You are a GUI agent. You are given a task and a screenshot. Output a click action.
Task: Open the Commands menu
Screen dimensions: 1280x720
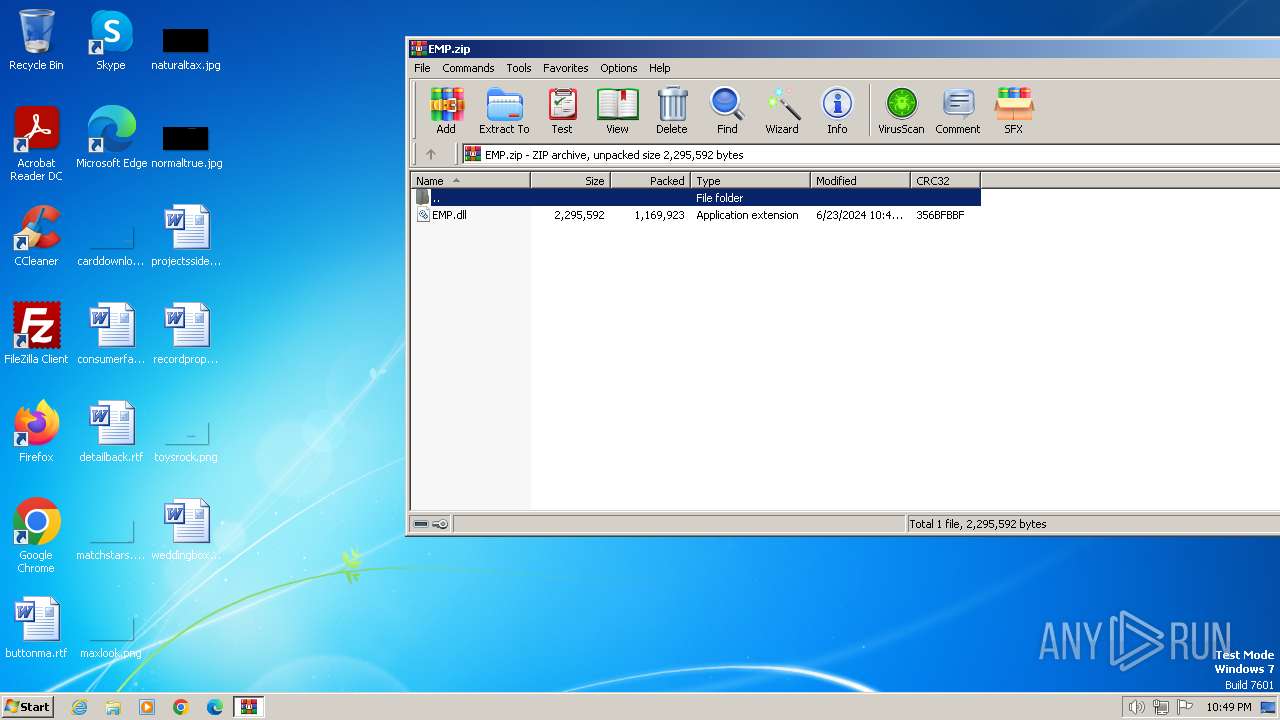[x=468, y=68]
